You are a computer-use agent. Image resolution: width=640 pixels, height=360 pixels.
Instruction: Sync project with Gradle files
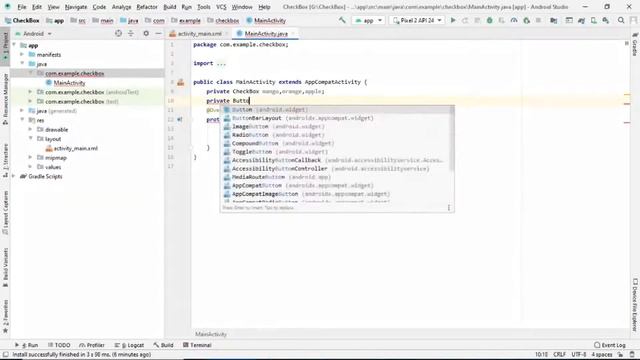tap(581, 20)
